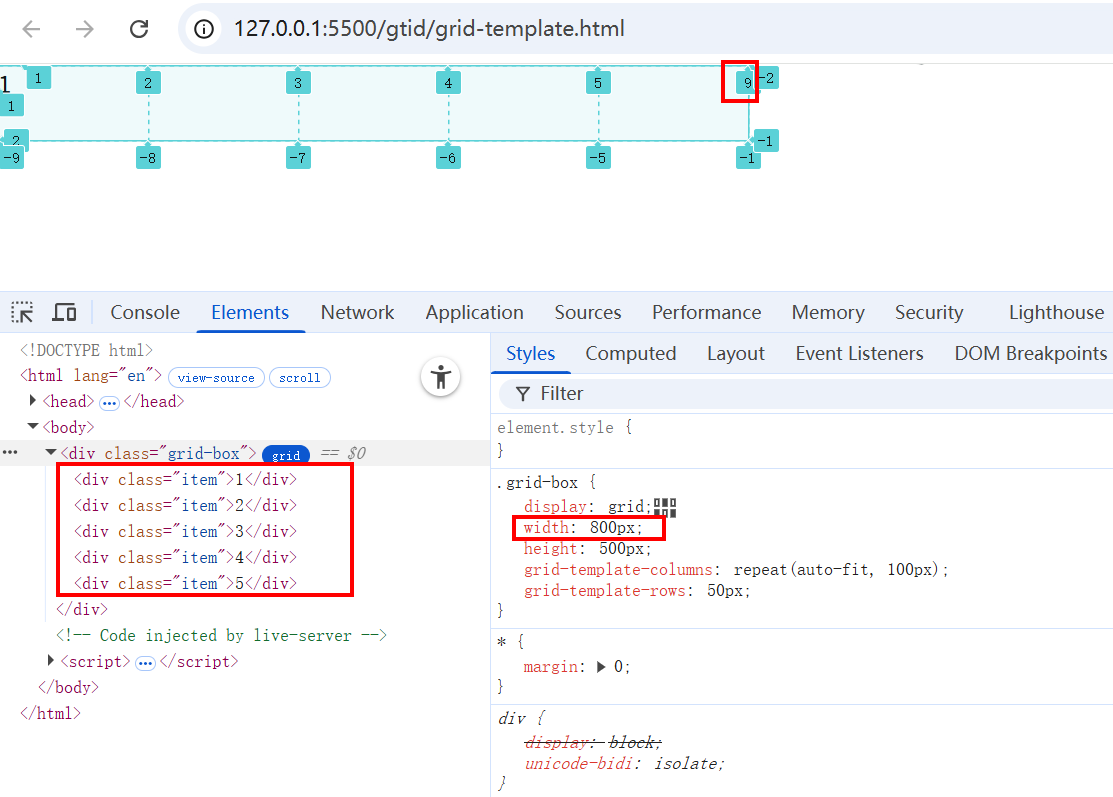This screenshot has width=1113, height=797.
Task: Expand the head ellipsis badge
Action: click(x=109, y=403)
